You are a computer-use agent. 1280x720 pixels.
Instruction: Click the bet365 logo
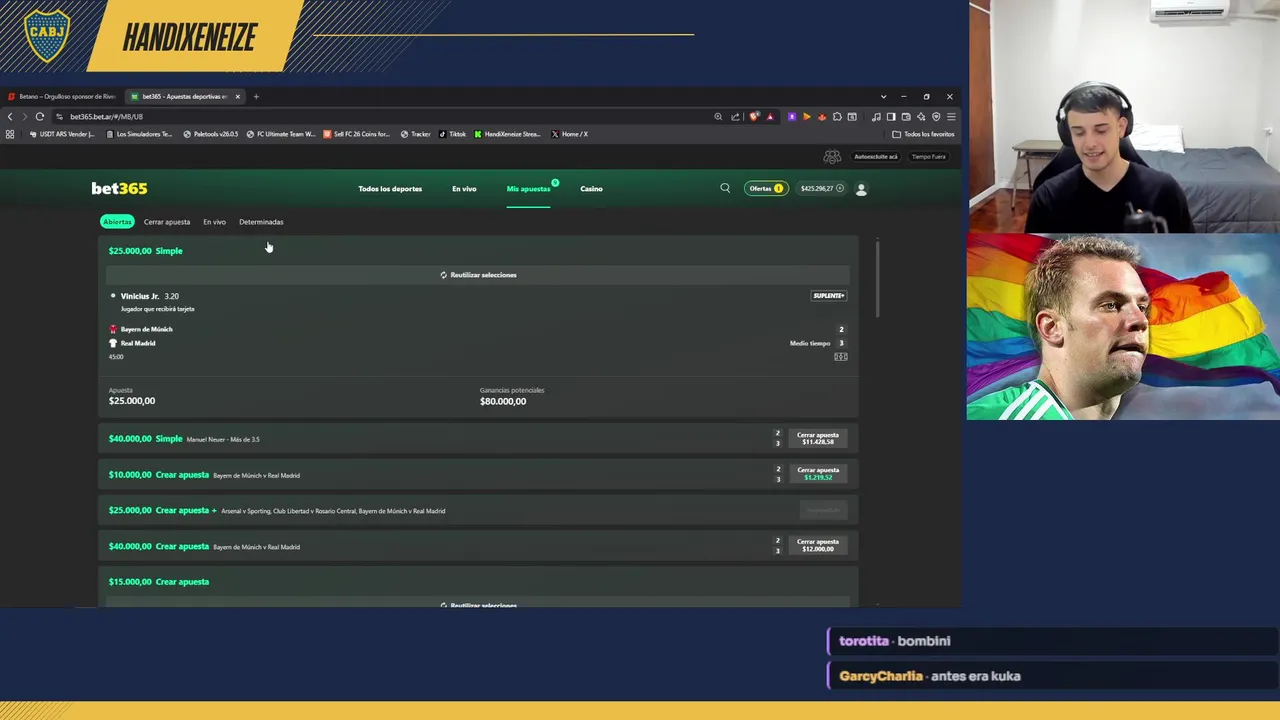[119, 188]
